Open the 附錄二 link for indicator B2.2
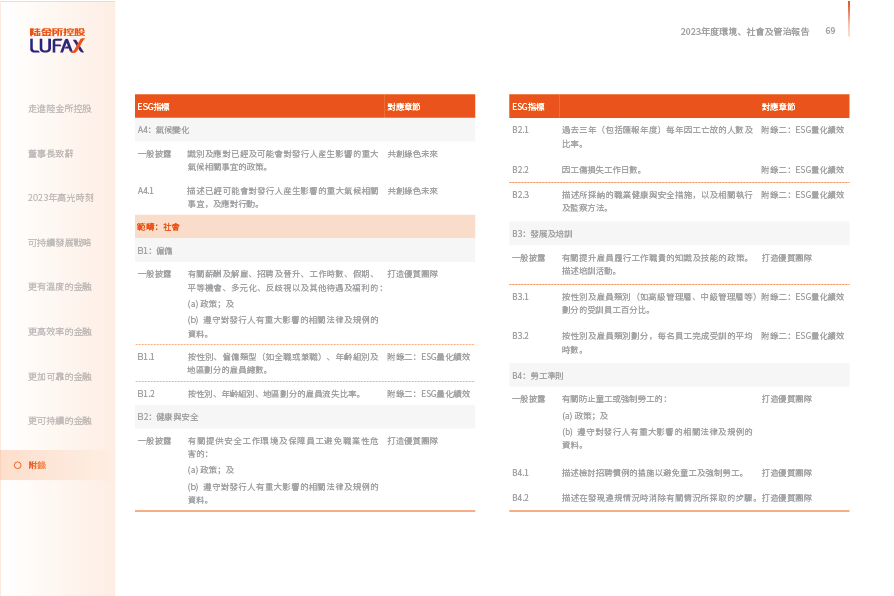The width and height of the screenshot is (894, 596). pyautogui.click(x=802, y=170)
